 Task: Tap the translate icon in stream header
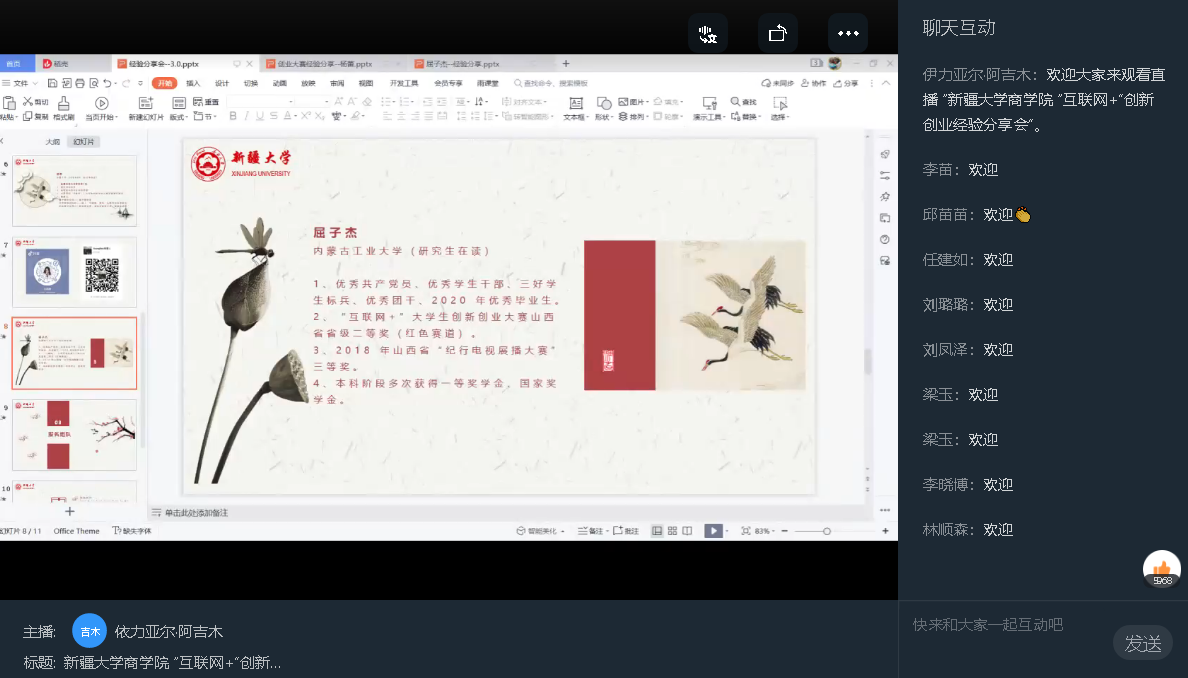(x=708, y=33)
